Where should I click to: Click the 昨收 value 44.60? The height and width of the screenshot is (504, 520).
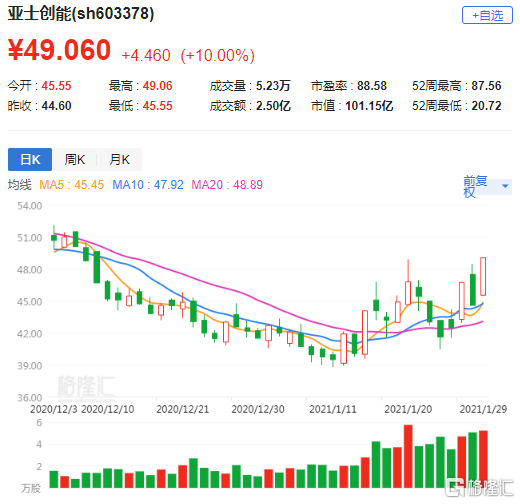56,106
